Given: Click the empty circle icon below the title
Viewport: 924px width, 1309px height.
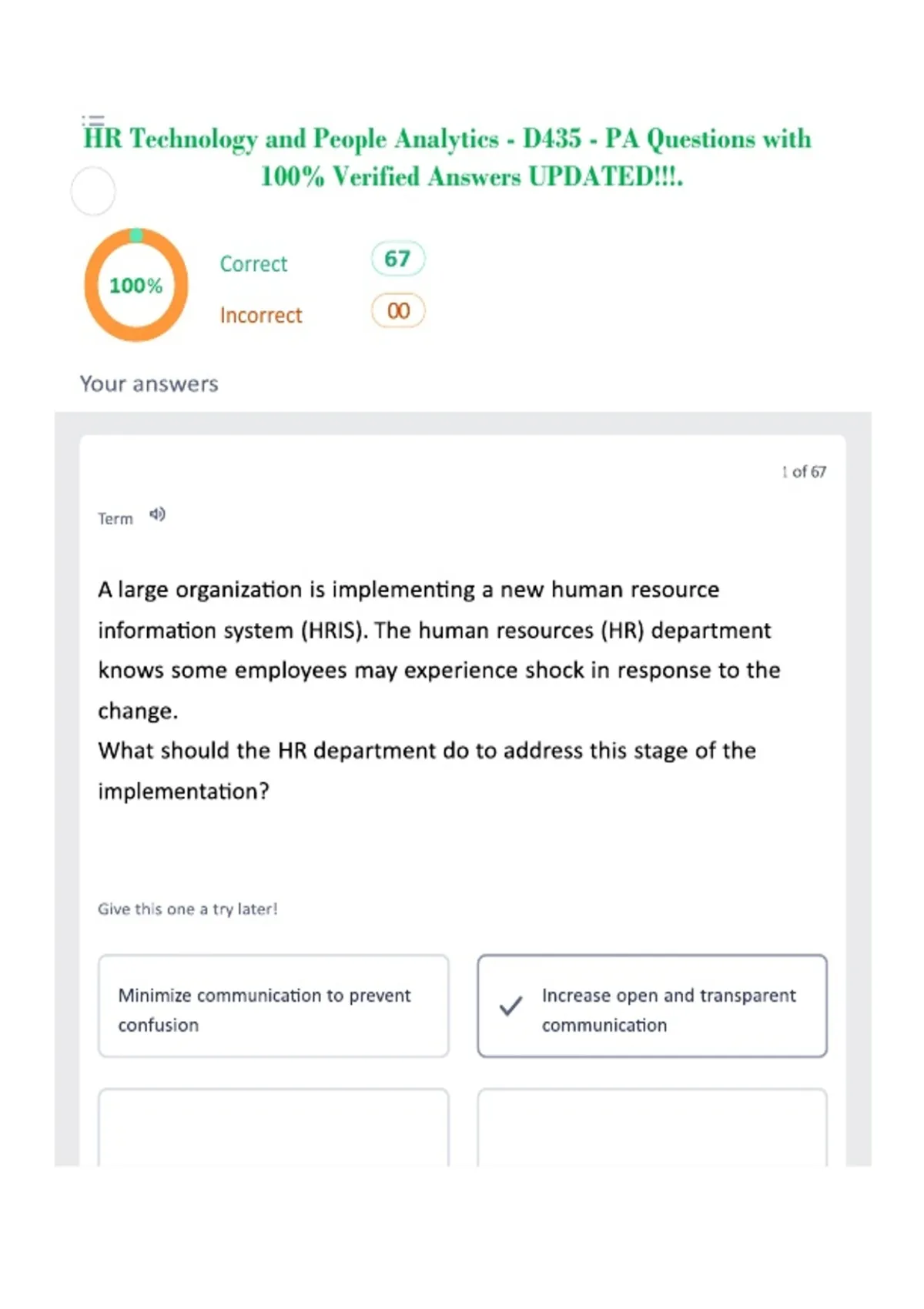Looking at the screenshot, I should (93, 191).
